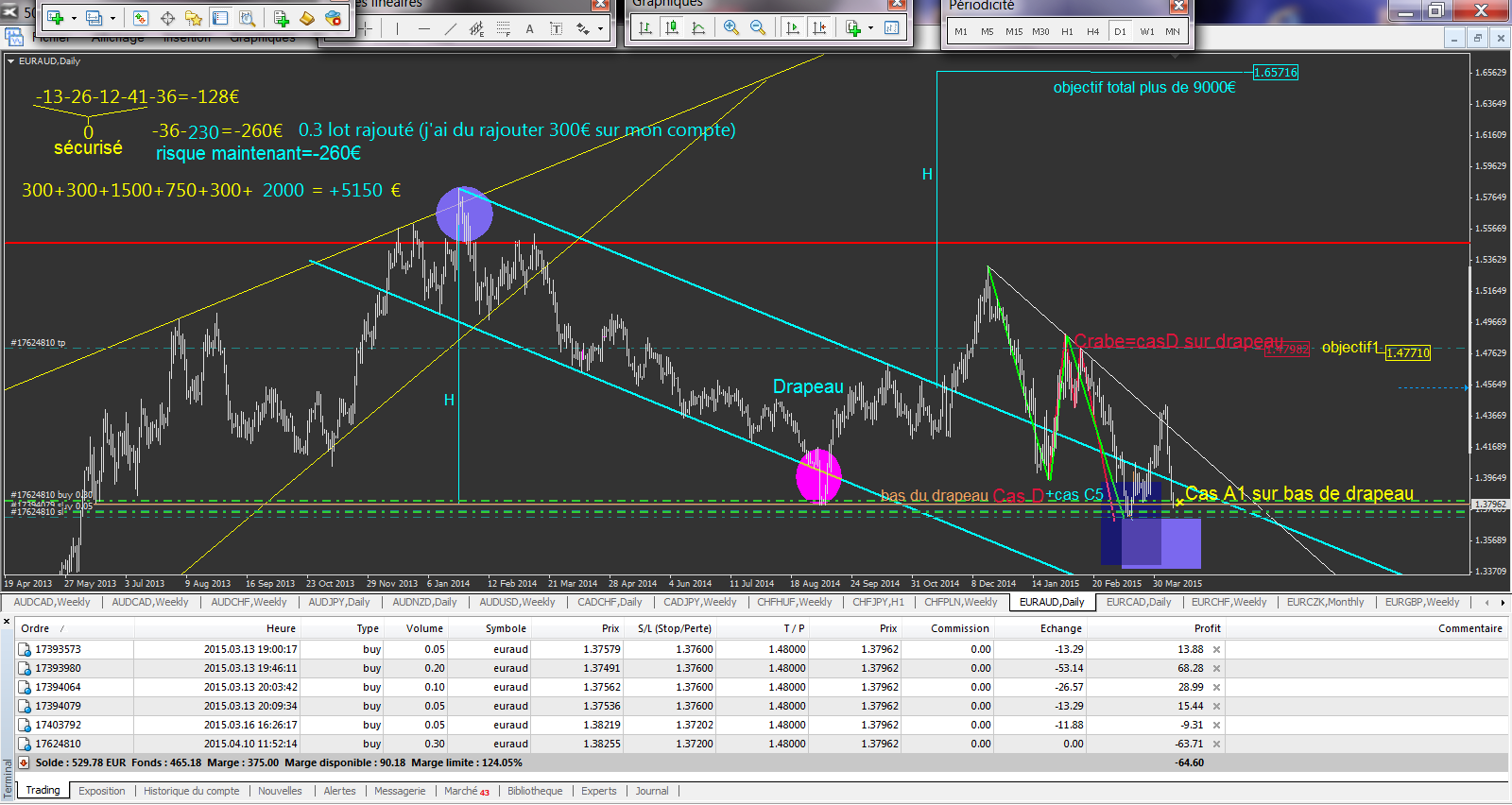
Task: Open the Historique du compte tab
Action: pyautogui.click(x=191, y=791)
